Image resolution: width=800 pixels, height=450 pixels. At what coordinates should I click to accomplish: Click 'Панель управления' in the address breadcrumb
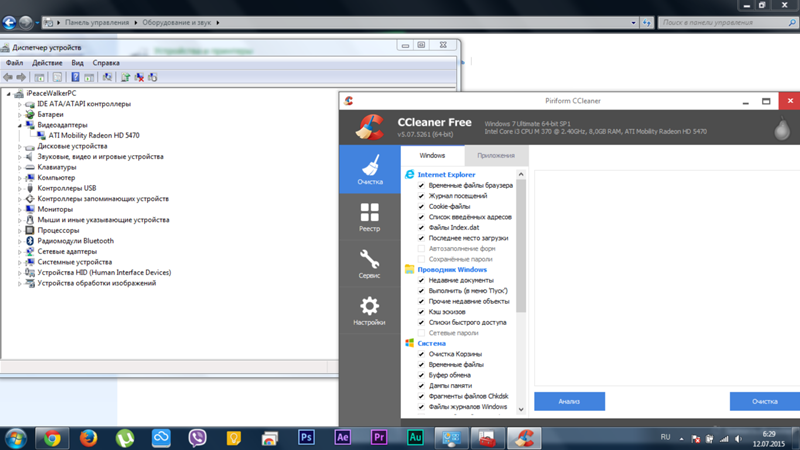click(x=97, y=22)
